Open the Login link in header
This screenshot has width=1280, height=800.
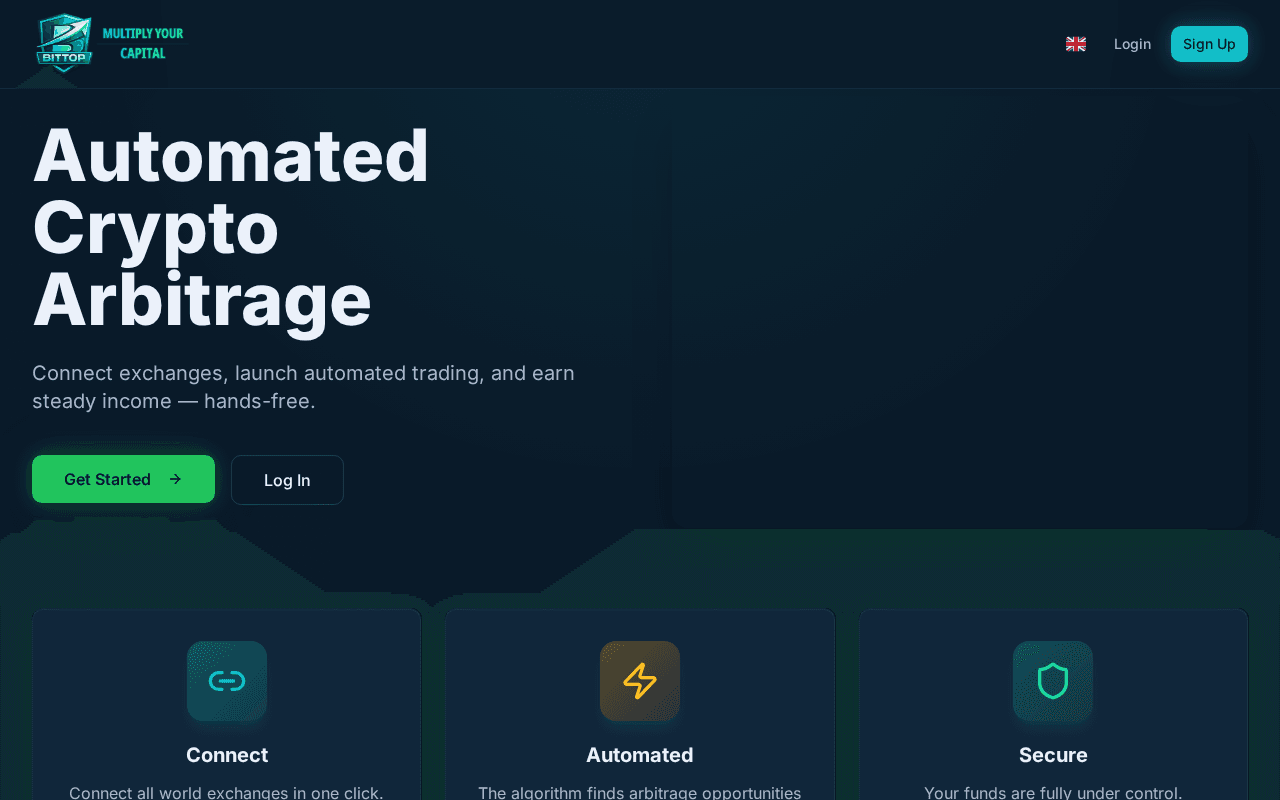[x=1132, y=44]
